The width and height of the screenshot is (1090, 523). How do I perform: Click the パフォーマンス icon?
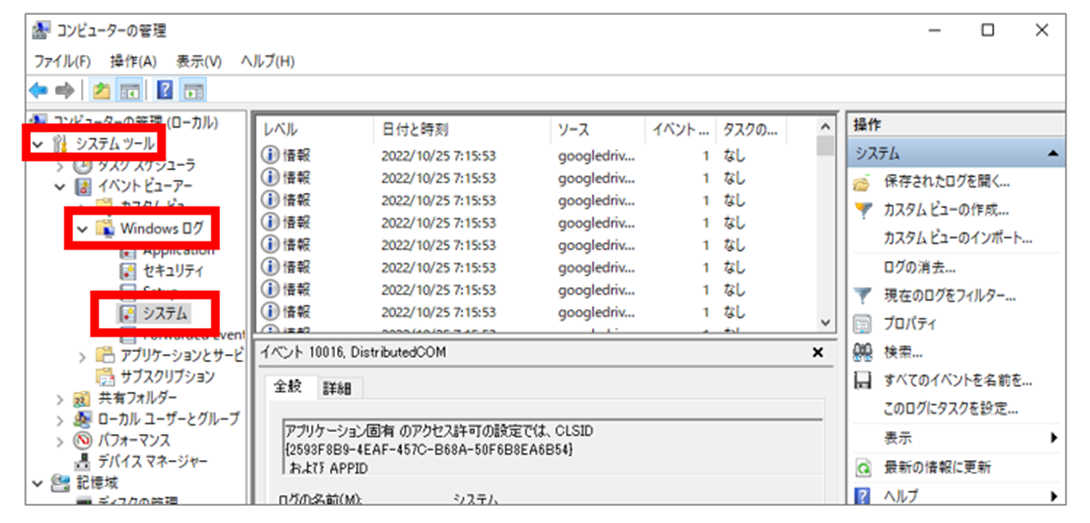(x=83, y=440)
